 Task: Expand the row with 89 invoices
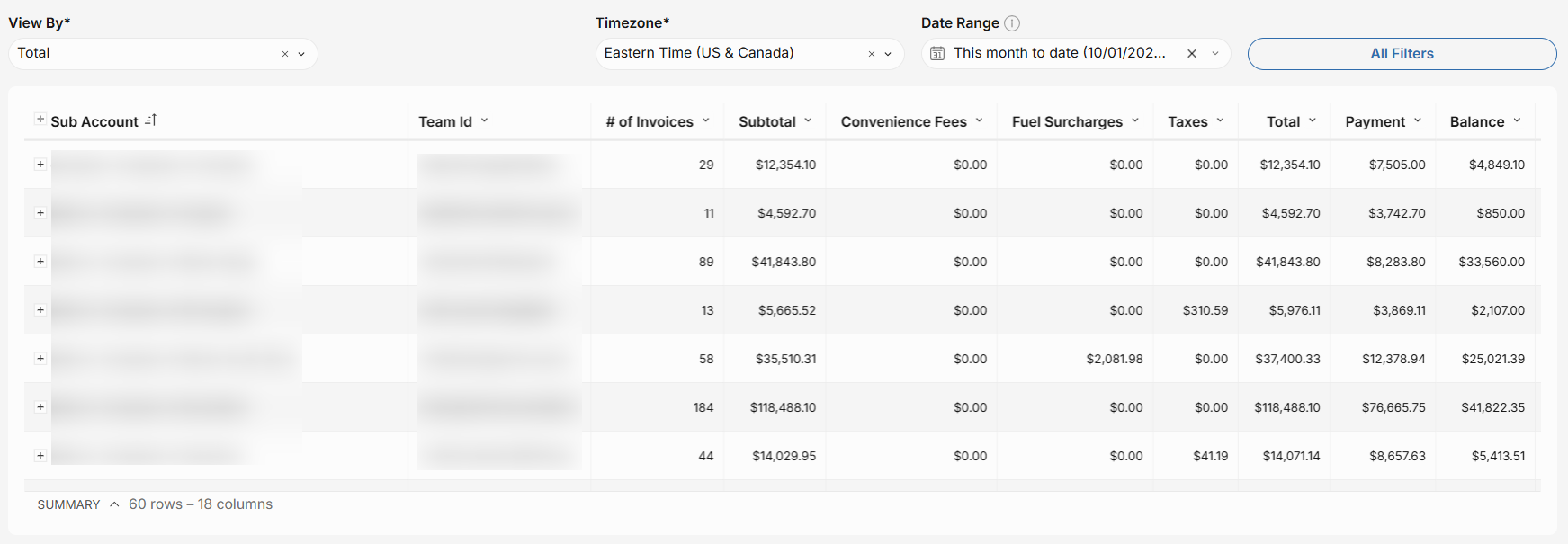40,262
